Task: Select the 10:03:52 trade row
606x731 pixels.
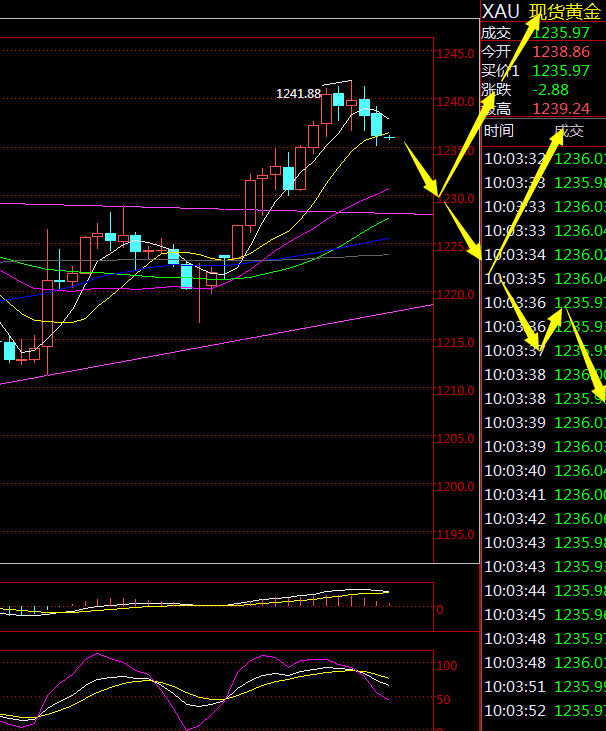Action: pyautogui.click(x=544, y=710)
